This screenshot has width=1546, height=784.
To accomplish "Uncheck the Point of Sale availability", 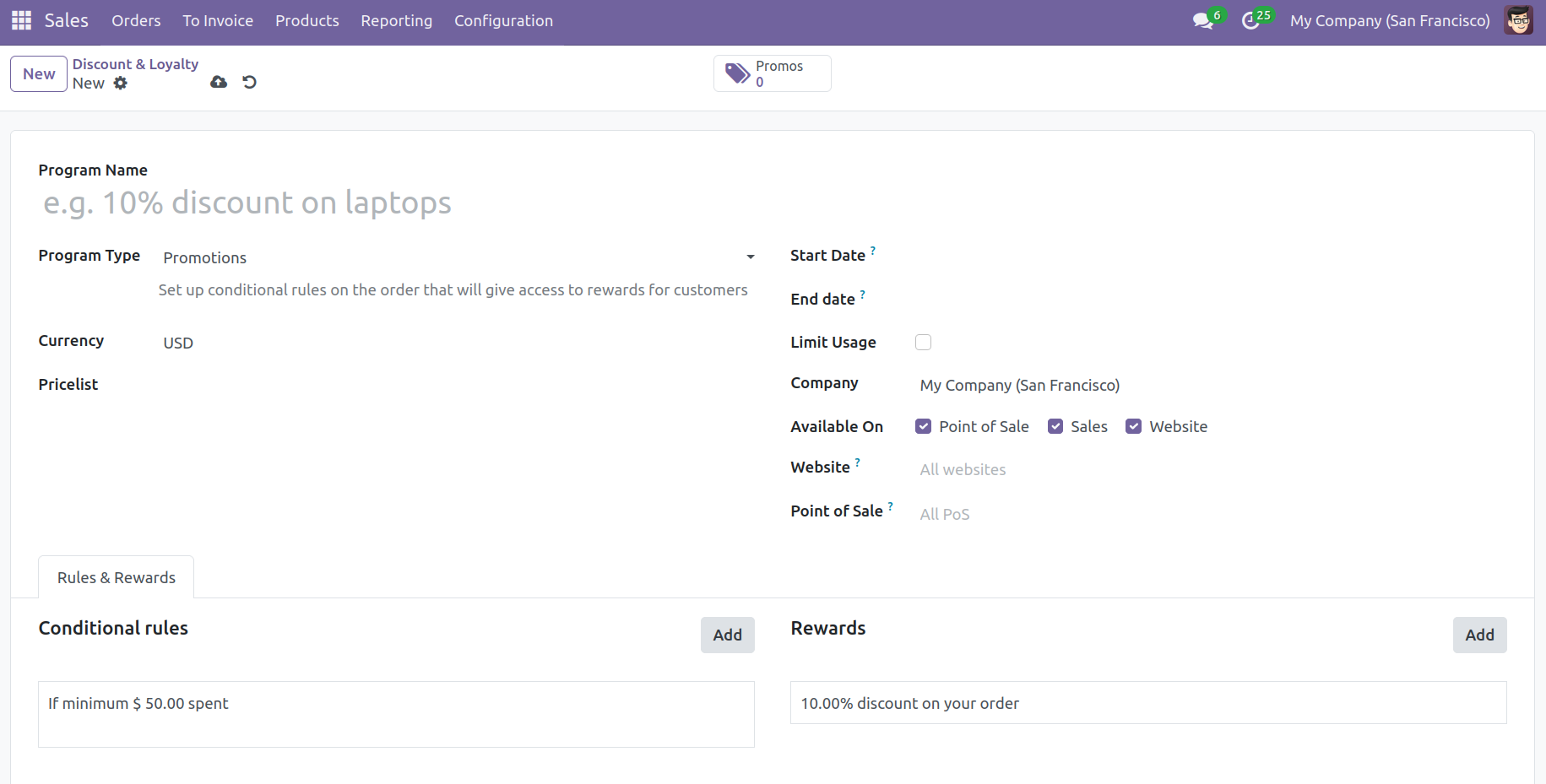I will pos(923,426).
